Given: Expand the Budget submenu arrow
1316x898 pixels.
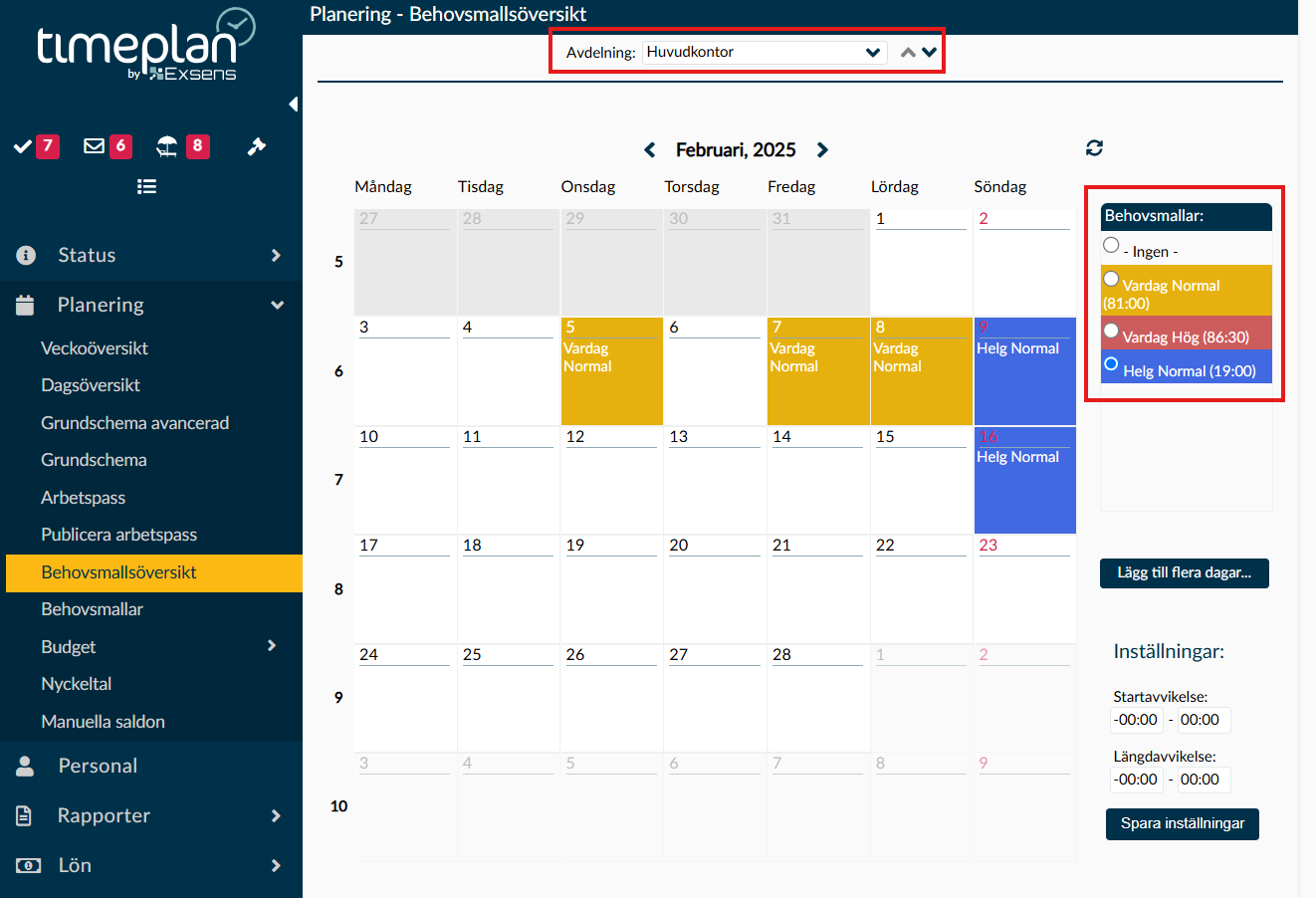Looking at the screenshot, I should point(272,646).
